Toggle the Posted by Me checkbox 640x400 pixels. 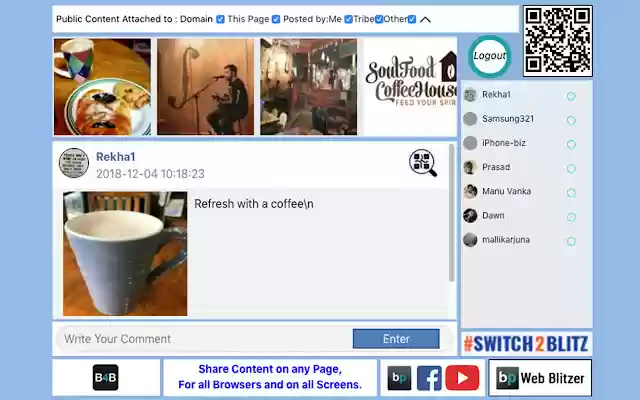click(348, 19)
